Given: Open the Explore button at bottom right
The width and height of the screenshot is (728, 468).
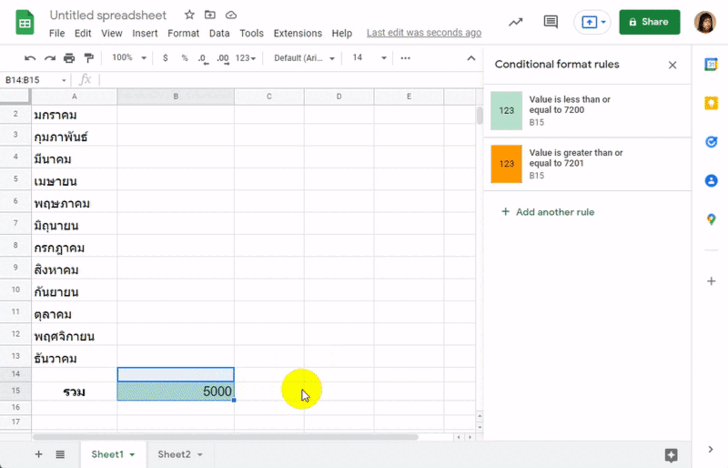Looking at the screenshot, I should pos(671,455).
